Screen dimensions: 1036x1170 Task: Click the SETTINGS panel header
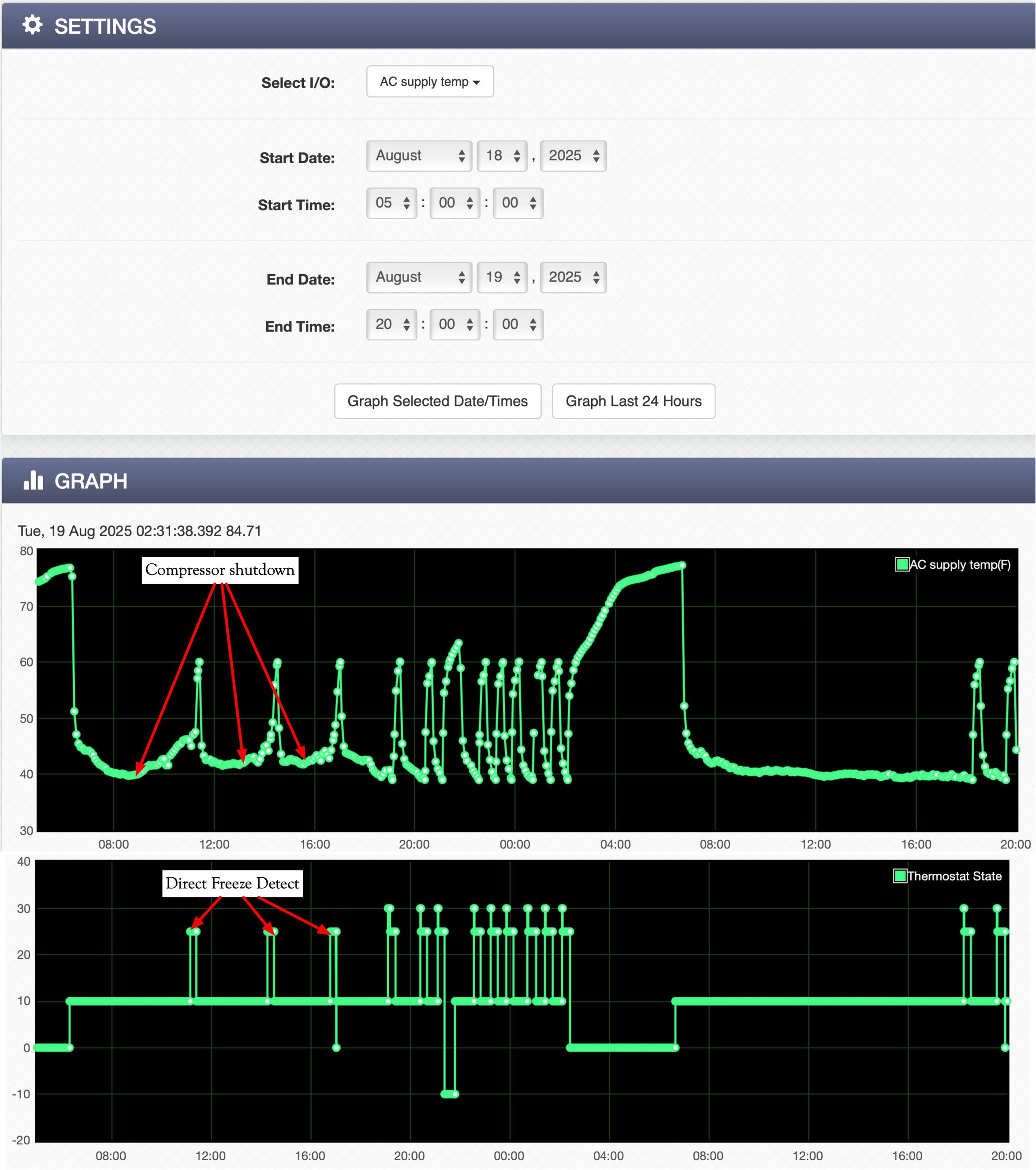point(518,26)
